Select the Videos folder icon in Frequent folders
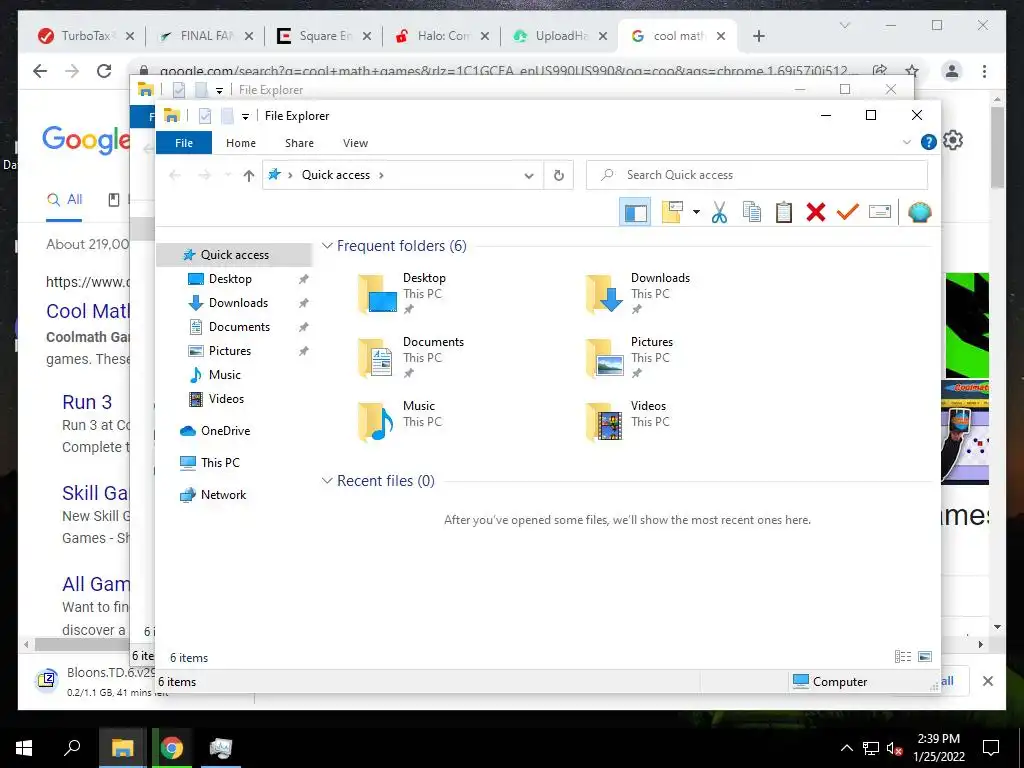1024x768 pixels. [605, 421]
